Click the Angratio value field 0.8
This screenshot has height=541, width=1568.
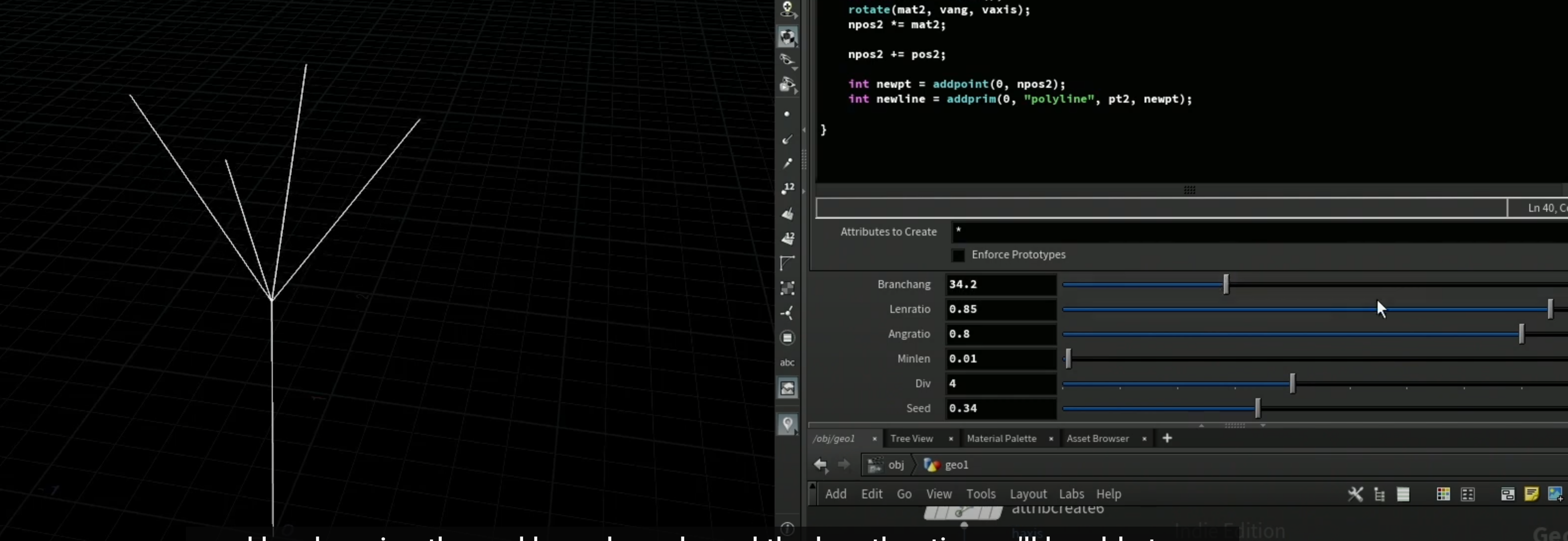point(1001,334)
